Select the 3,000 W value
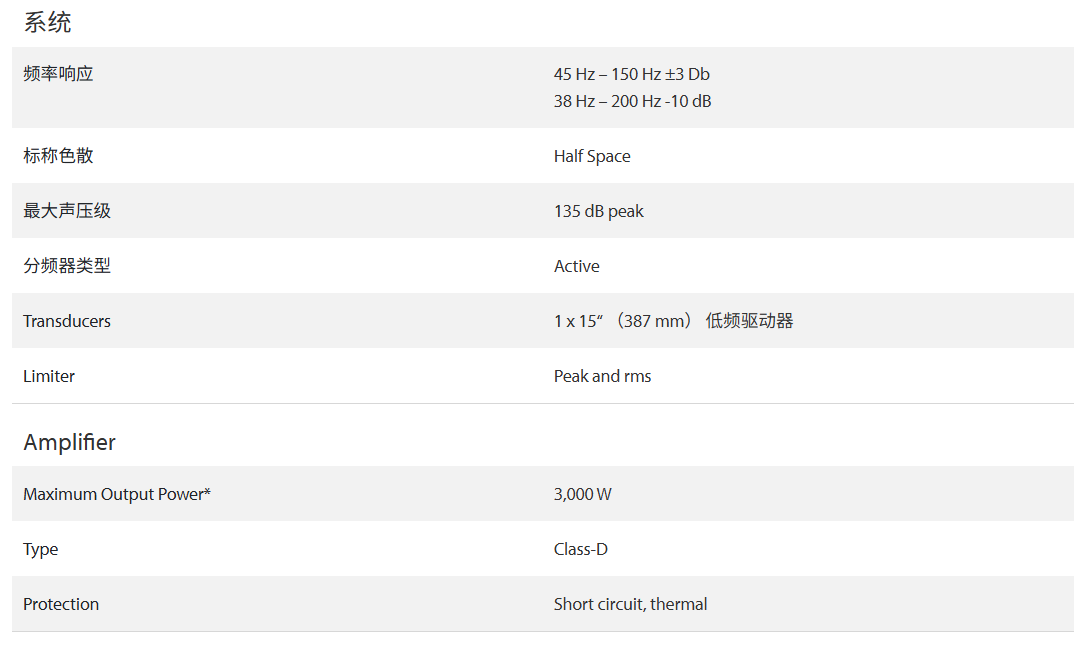 tap(582, 494)
